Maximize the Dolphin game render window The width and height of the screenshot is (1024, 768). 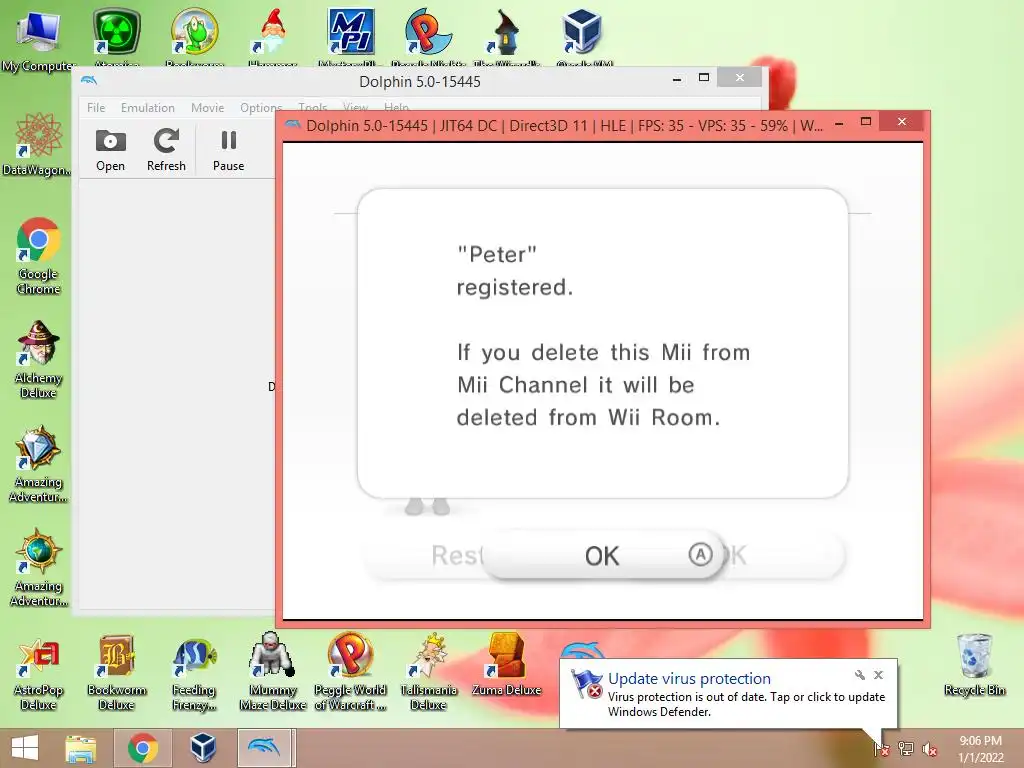coord(866,121)
